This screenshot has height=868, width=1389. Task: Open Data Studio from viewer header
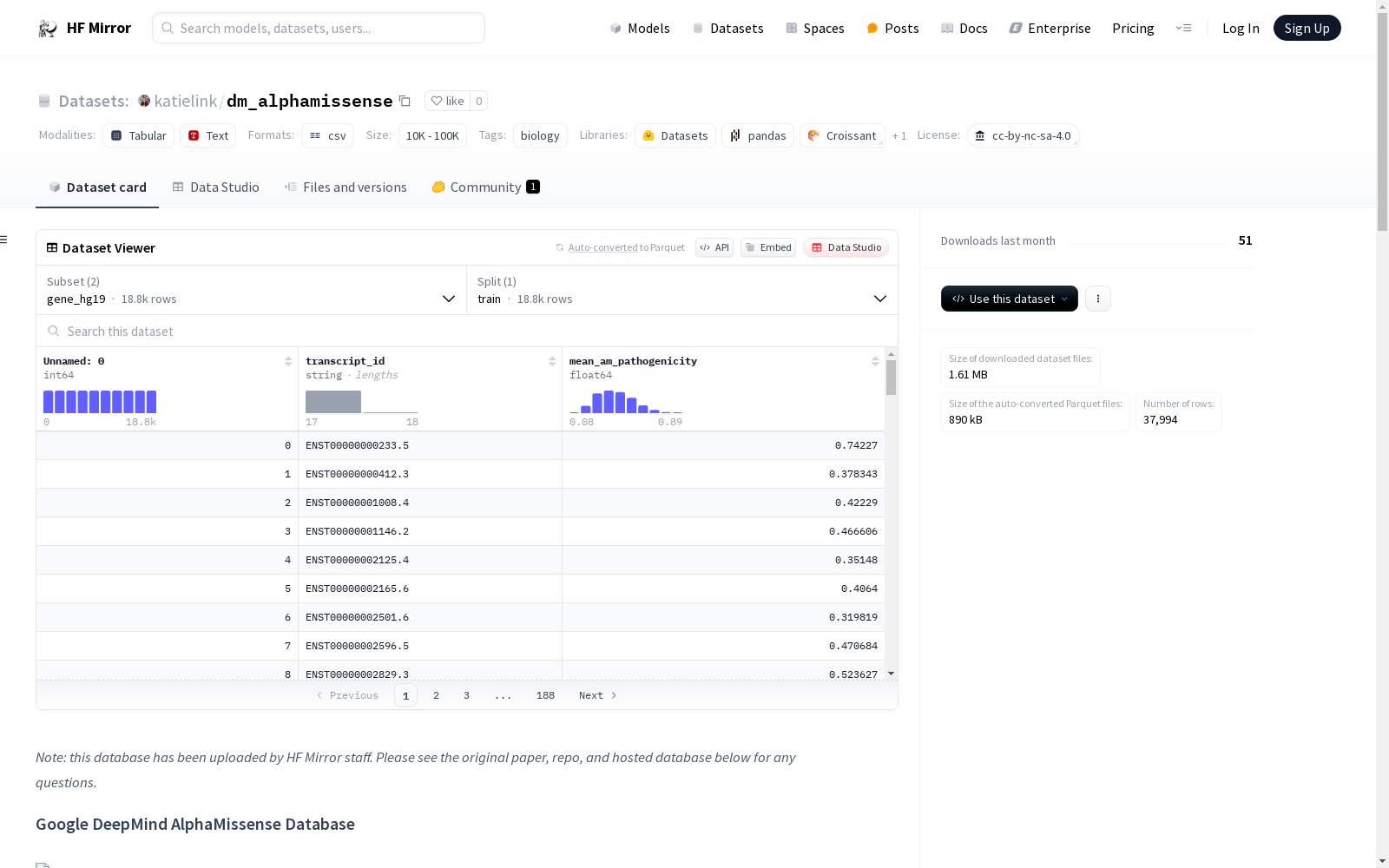coord(846,247)
